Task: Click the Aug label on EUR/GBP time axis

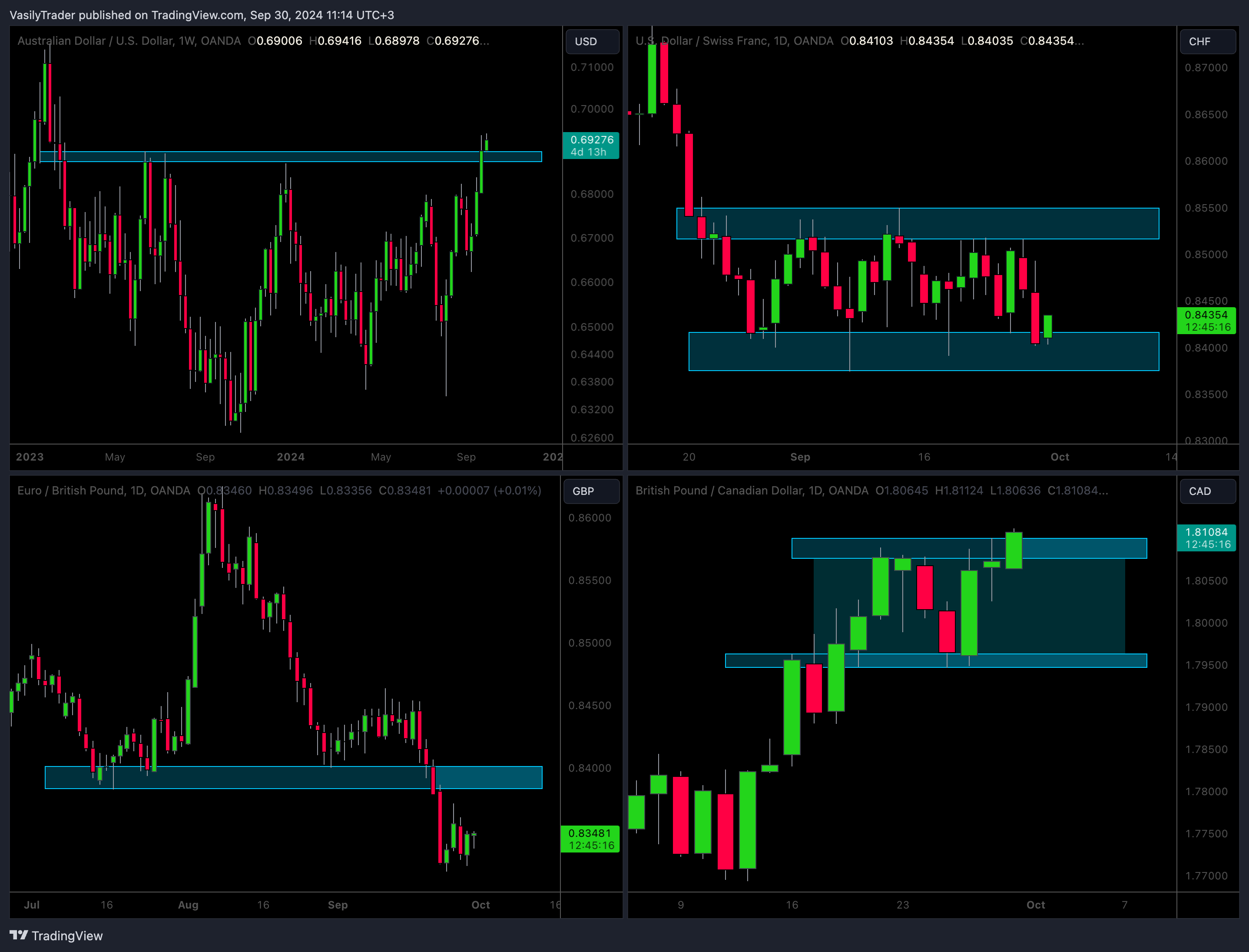Action: click(x=188, y=905)
